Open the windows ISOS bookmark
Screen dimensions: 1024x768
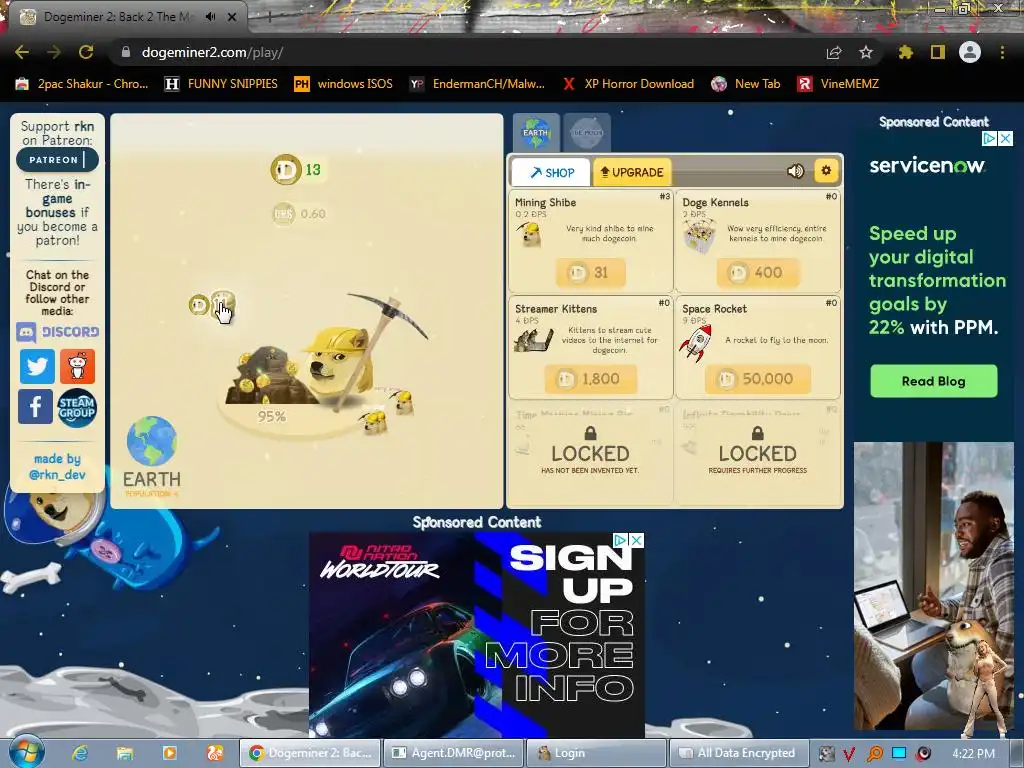click(344, 84)
